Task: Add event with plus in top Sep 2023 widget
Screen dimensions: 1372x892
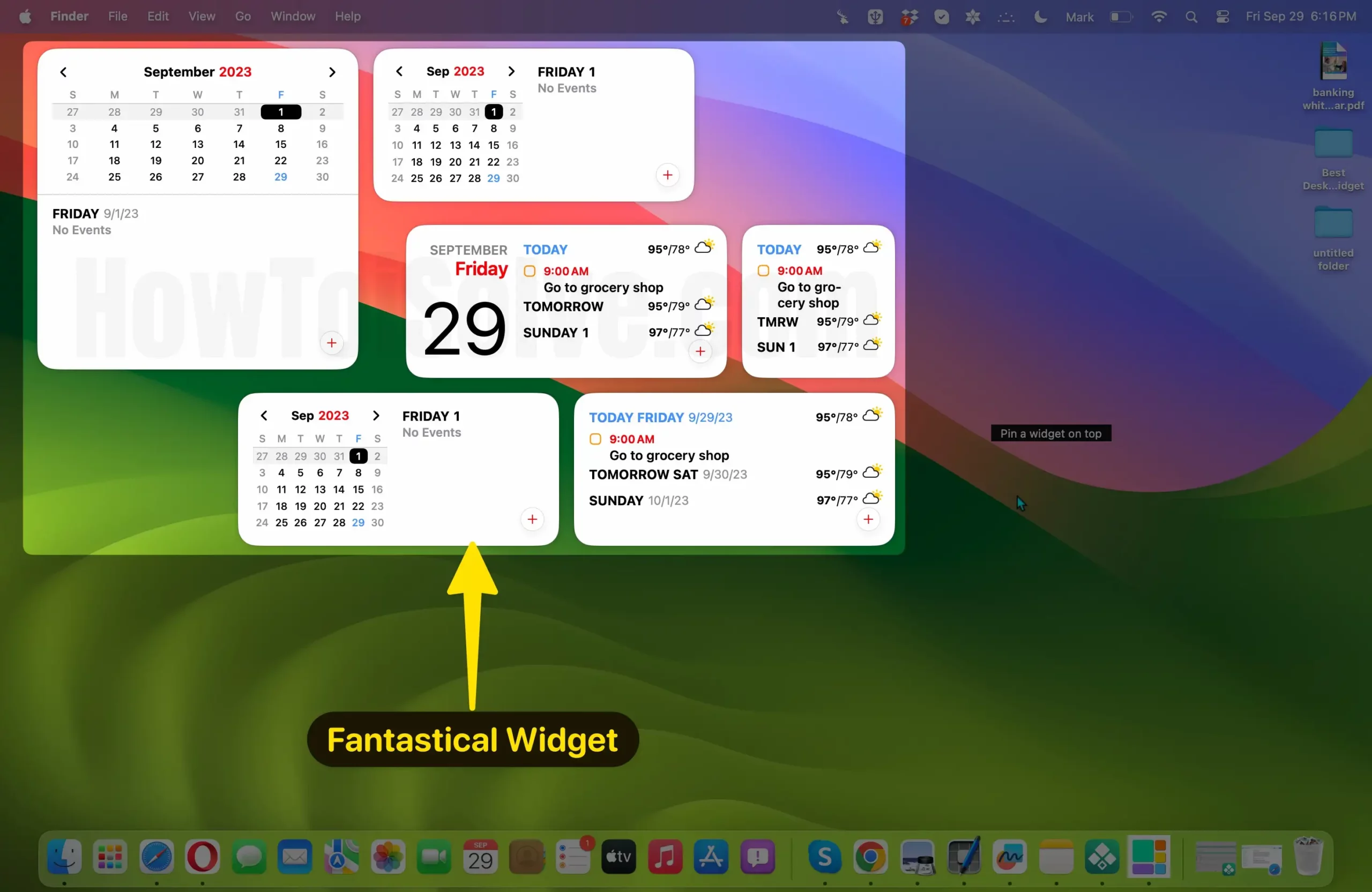Action: pos(668,175)
